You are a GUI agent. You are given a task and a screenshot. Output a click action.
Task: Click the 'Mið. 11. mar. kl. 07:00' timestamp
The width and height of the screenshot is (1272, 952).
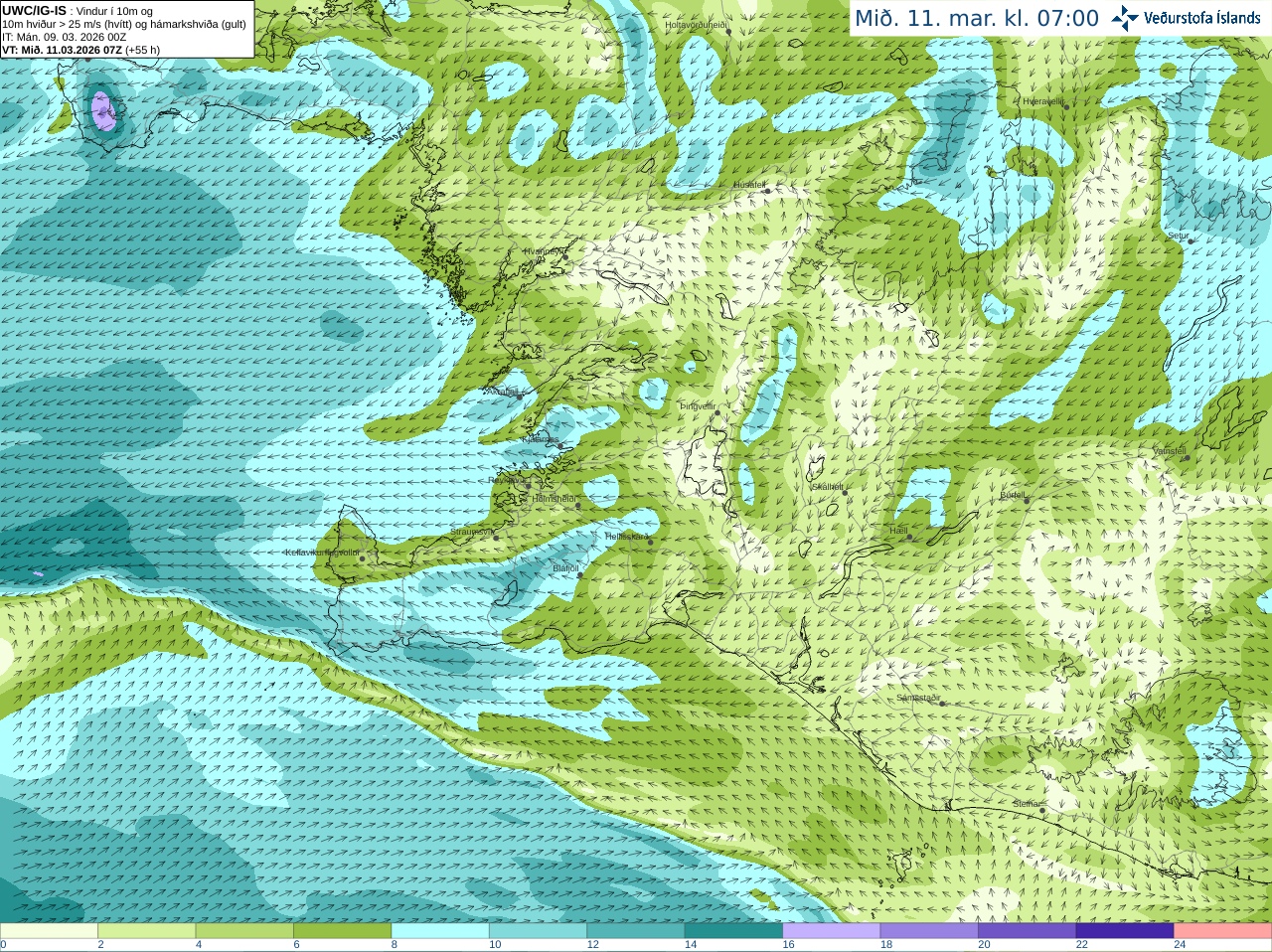point(977,18)
